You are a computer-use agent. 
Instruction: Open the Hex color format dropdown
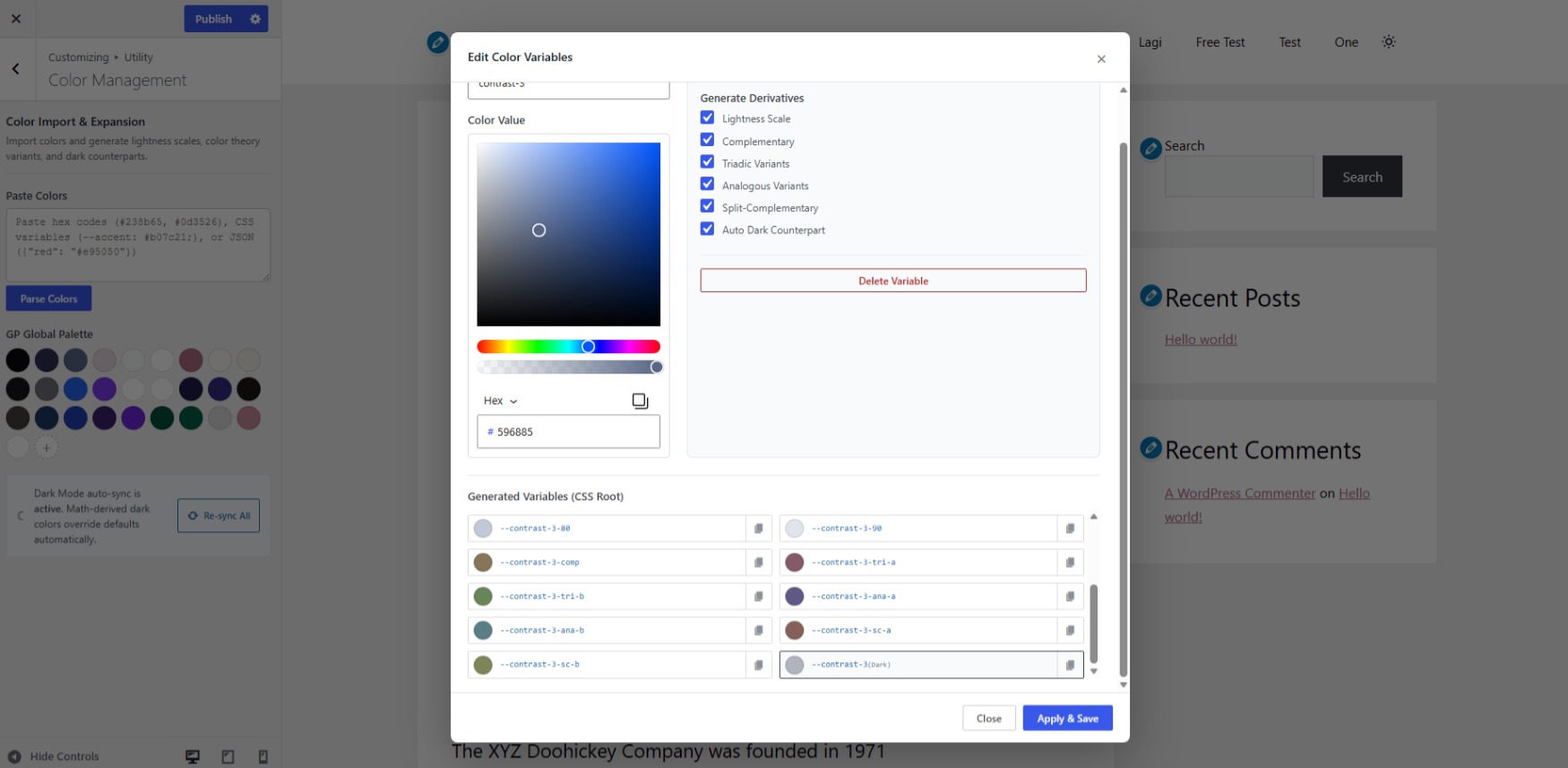(500, 401)
